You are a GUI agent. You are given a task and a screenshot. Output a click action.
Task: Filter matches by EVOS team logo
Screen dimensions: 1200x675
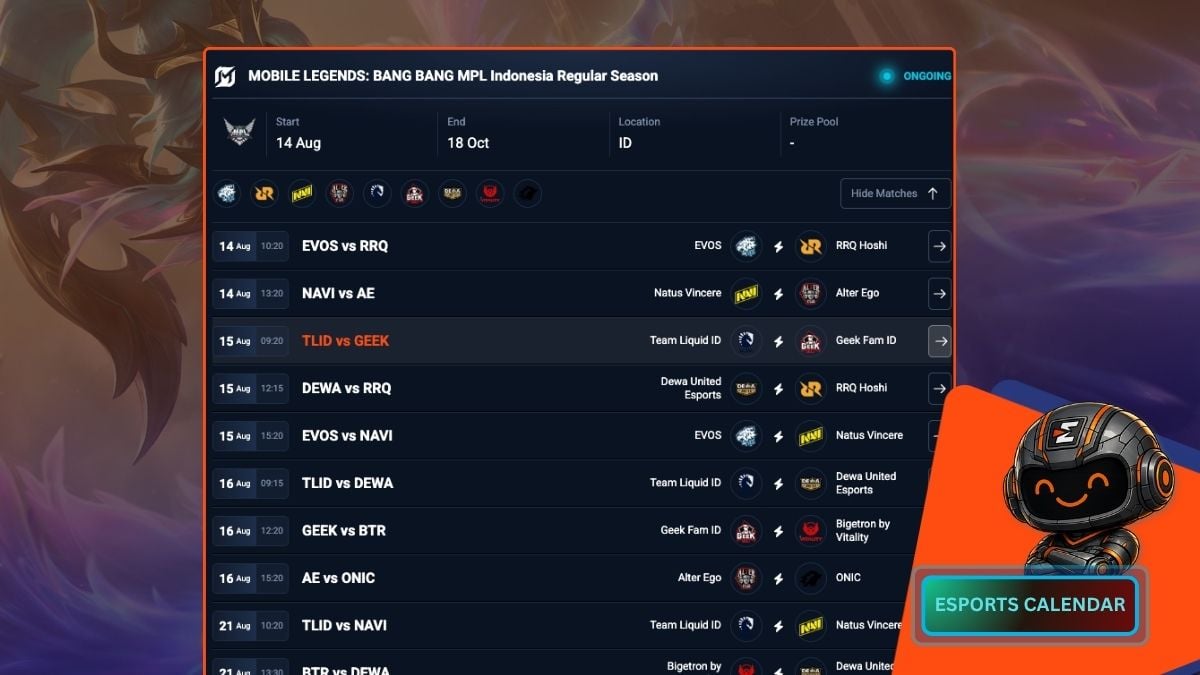(x=228, y=193)
